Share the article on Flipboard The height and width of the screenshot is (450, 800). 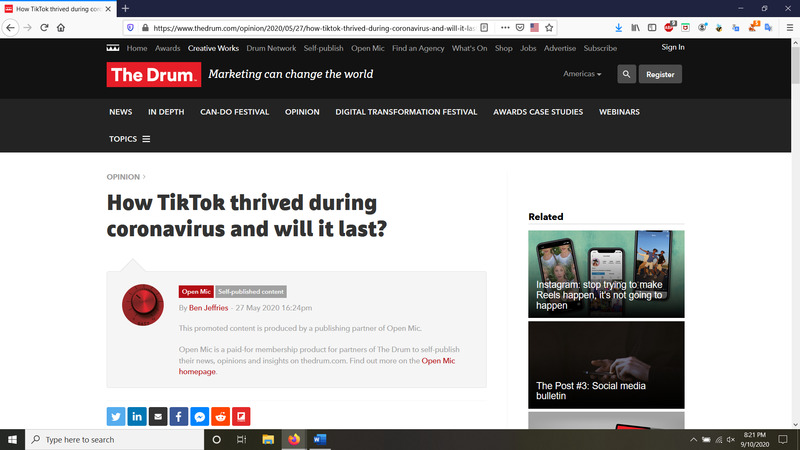241,416
